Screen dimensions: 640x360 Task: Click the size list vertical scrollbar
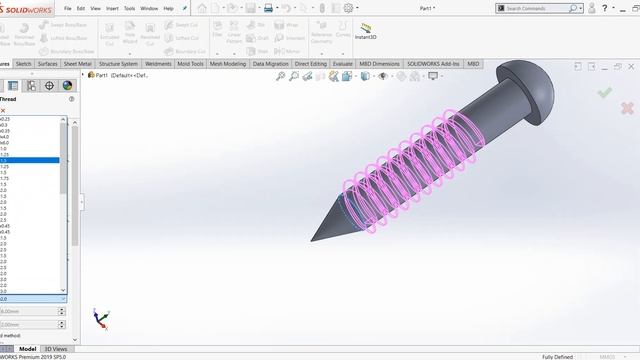point(63,159)
